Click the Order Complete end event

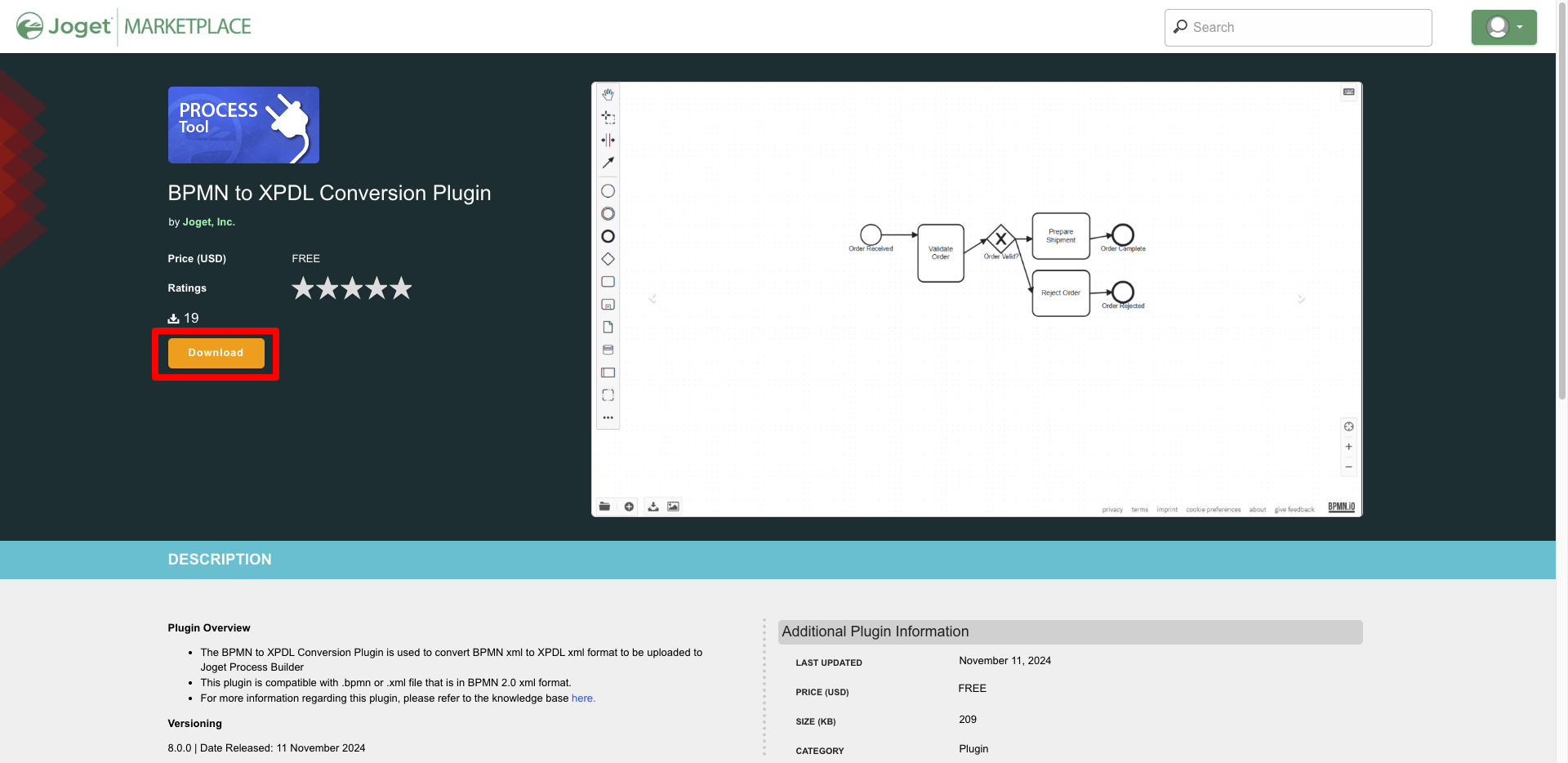[1123, 235]
